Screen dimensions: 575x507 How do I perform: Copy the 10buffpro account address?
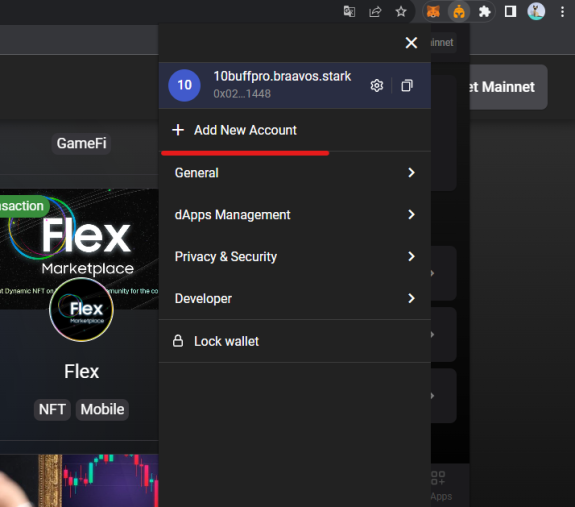coord(407,85)
